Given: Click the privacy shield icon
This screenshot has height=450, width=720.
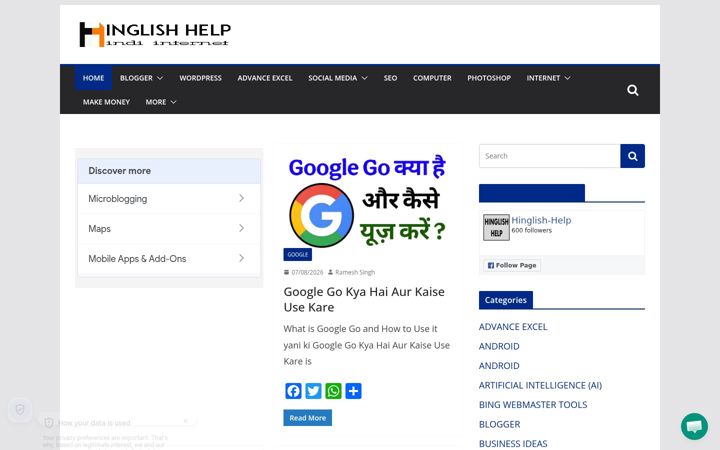Looking at the screenshot, I should click(x=20, y=409).
